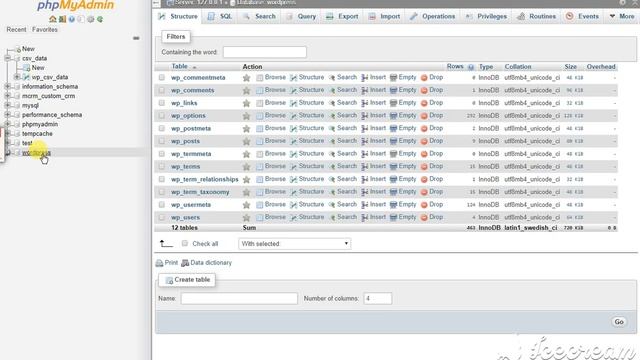Click Empty icon for wp_posts row
This screenshot has height=360, width=640.
pos(393,141)
